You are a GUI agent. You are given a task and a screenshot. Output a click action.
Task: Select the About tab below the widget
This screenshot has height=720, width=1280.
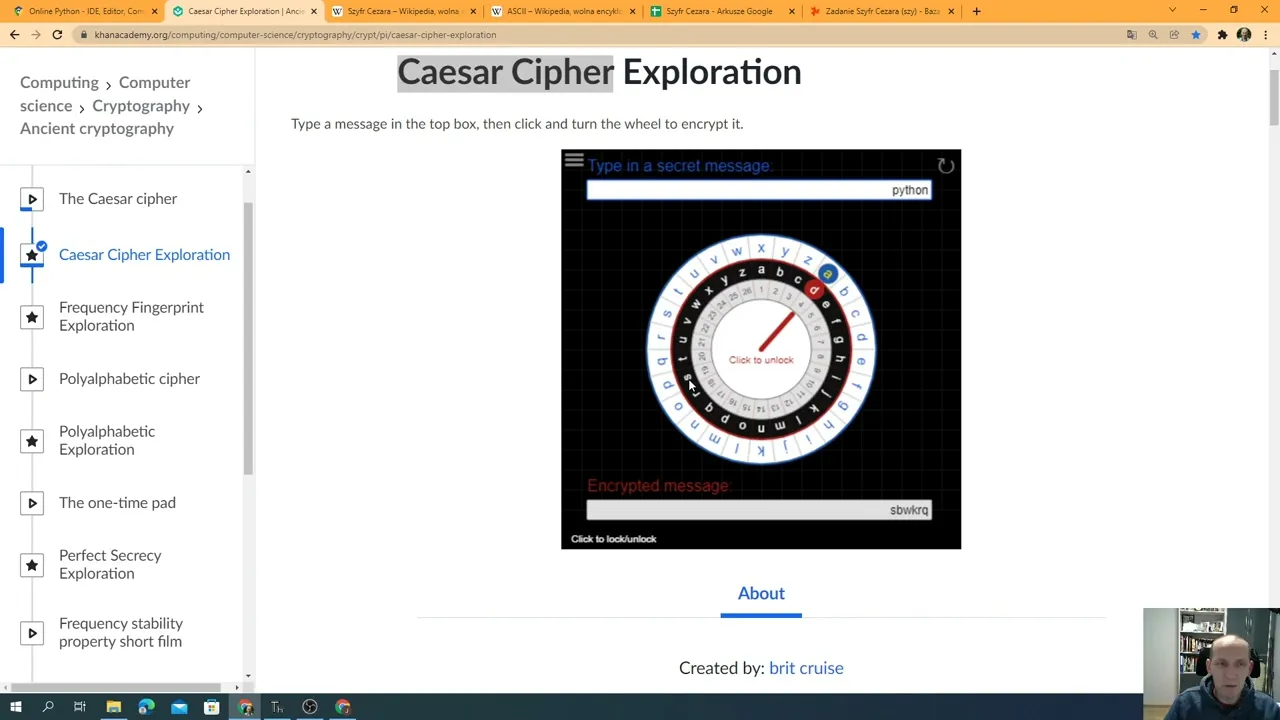(760, 594)
